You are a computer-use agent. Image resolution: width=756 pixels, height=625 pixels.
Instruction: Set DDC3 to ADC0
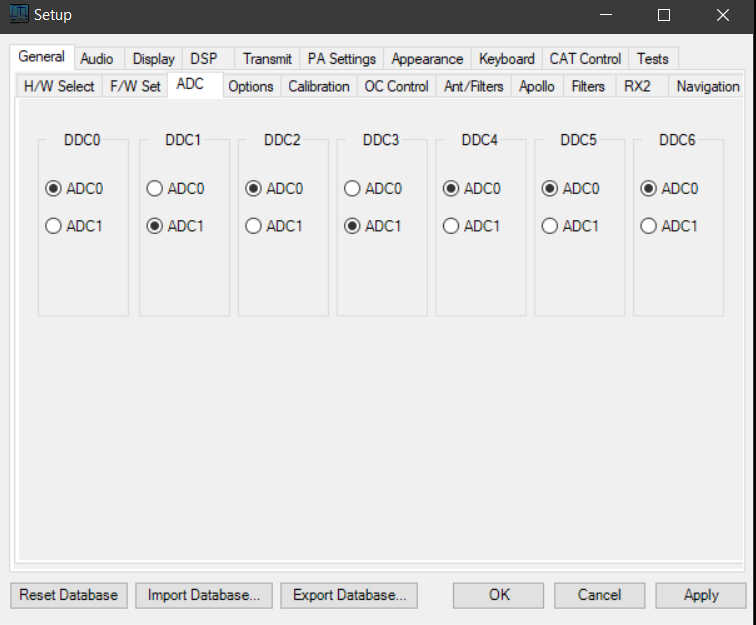click(x=352, y=188)
